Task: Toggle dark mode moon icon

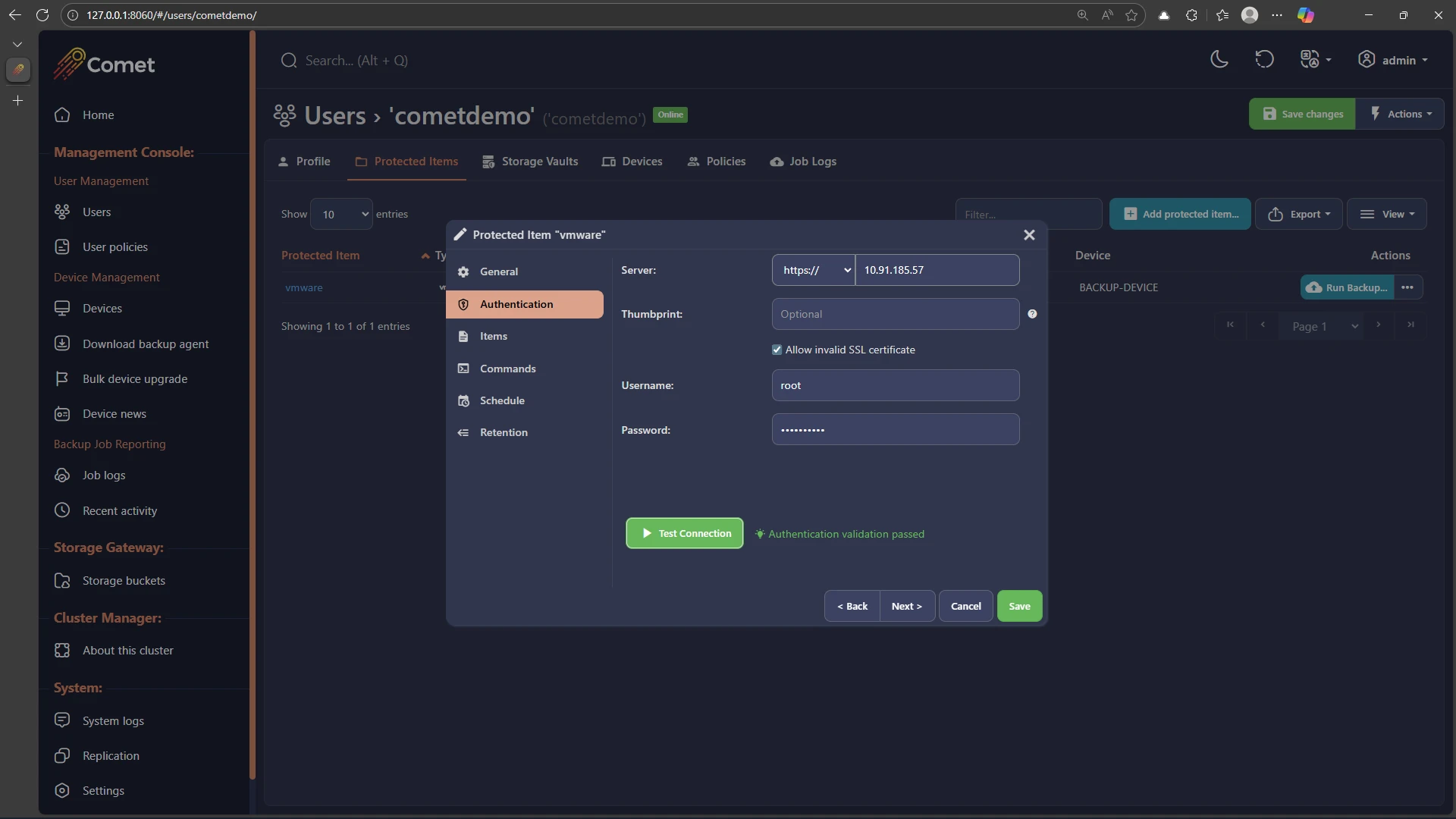Action: 1219,60
